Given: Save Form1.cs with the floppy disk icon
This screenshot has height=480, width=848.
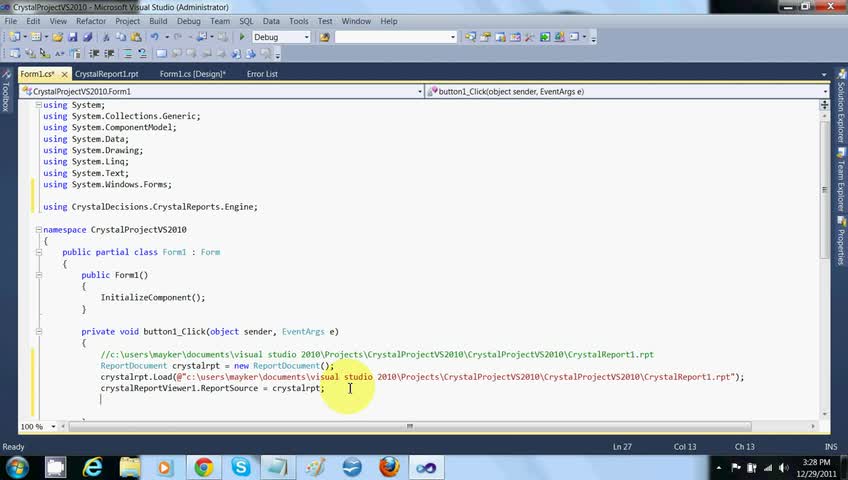Looking at the screenshot, I should pos(72,37).
